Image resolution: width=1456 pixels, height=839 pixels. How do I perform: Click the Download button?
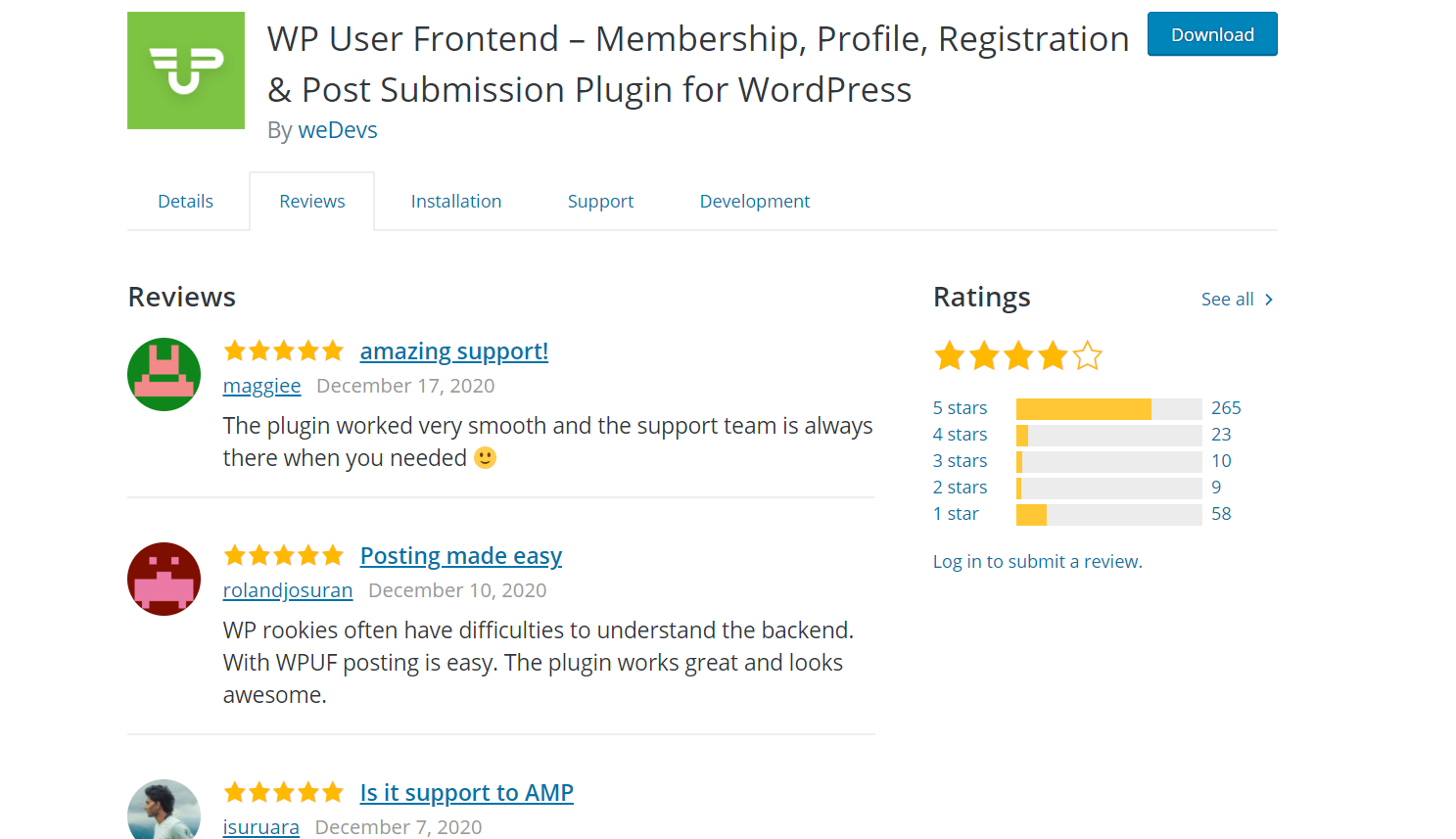click(1211, 33)
